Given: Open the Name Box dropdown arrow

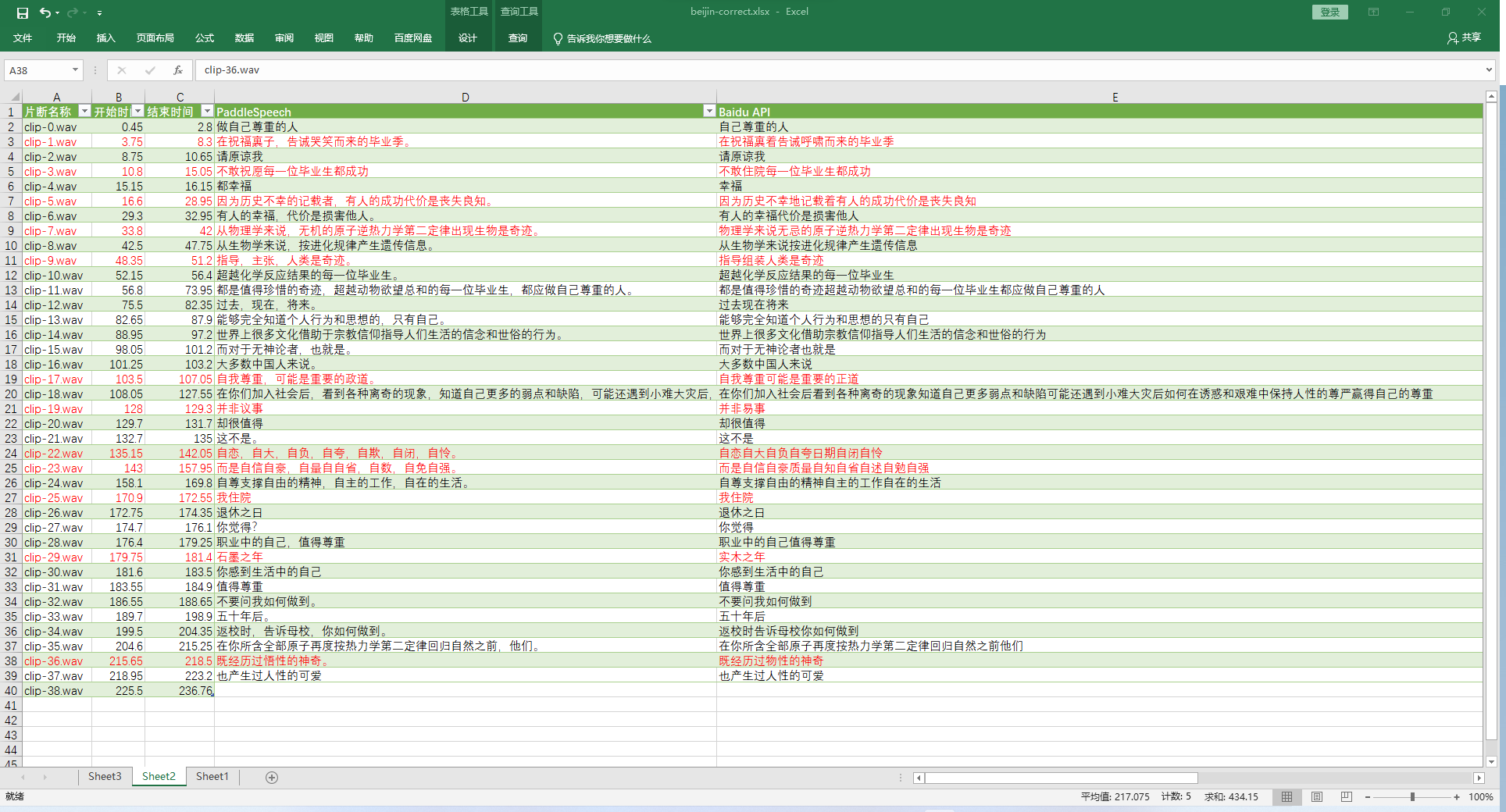Looking at the screenshot, I should pos(75,70).
